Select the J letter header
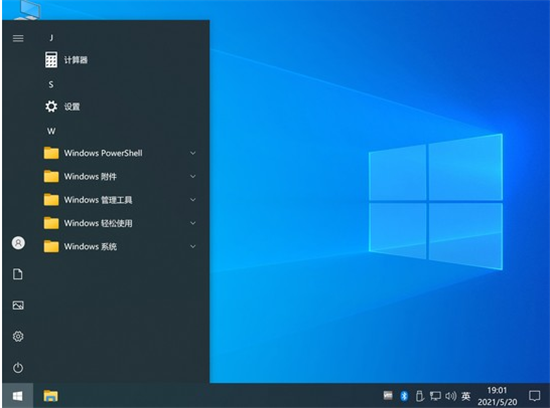 click(x=52, y=38)
